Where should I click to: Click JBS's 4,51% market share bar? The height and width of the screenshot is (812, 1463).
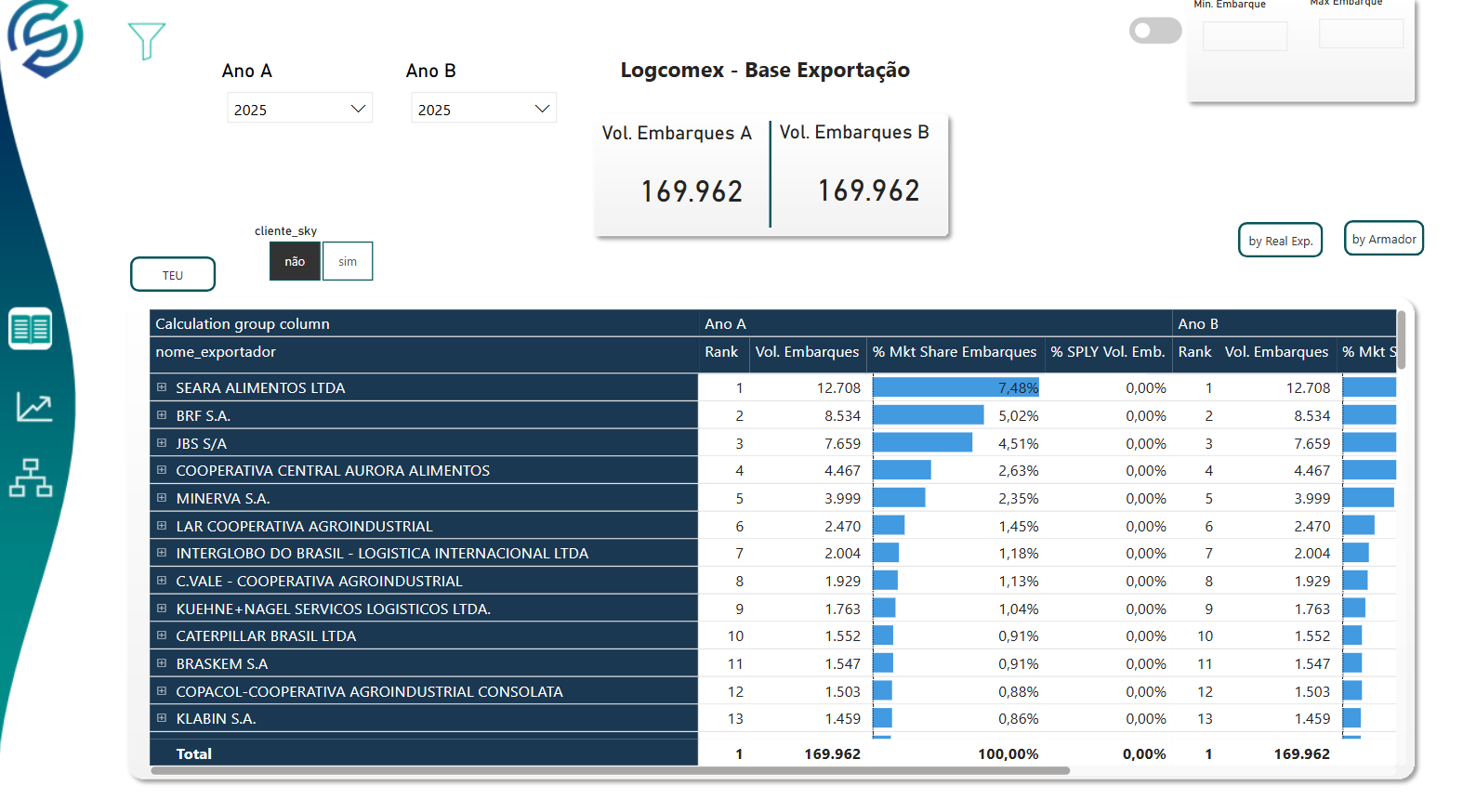[922, 443]
